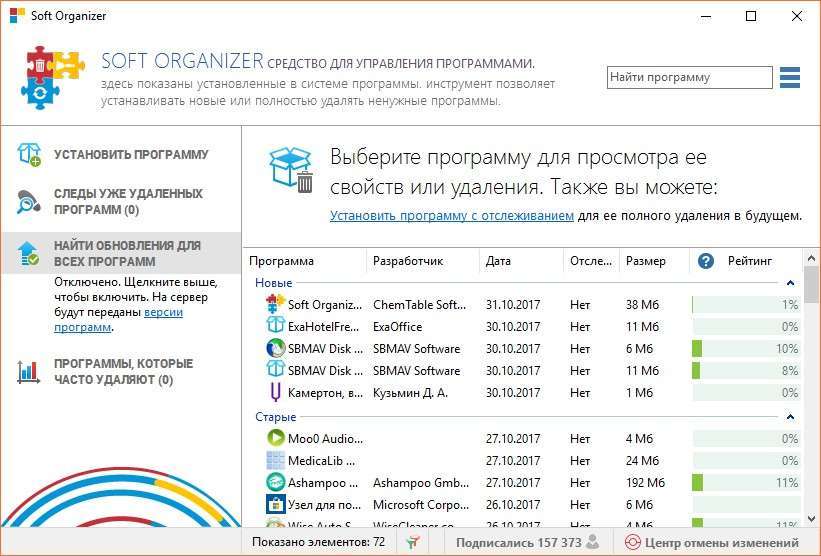Click the install program box icon

coord(29,154)
